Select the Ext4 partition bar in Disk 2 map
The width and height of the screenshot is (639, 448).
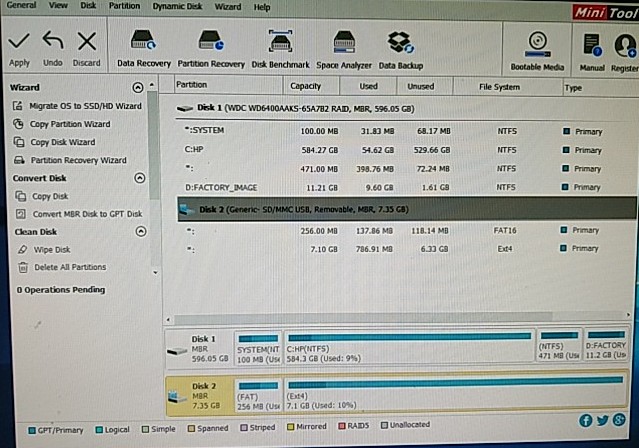[x=454, y=395]
